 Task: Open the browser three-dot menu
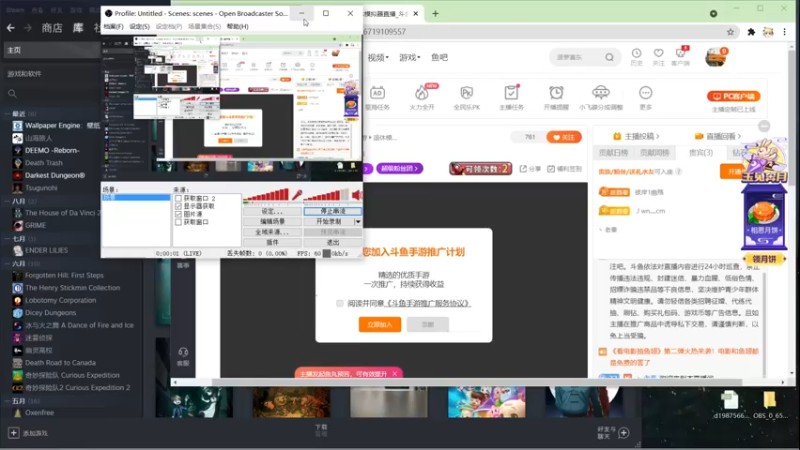pyautogui.click(x=785, y=32)
